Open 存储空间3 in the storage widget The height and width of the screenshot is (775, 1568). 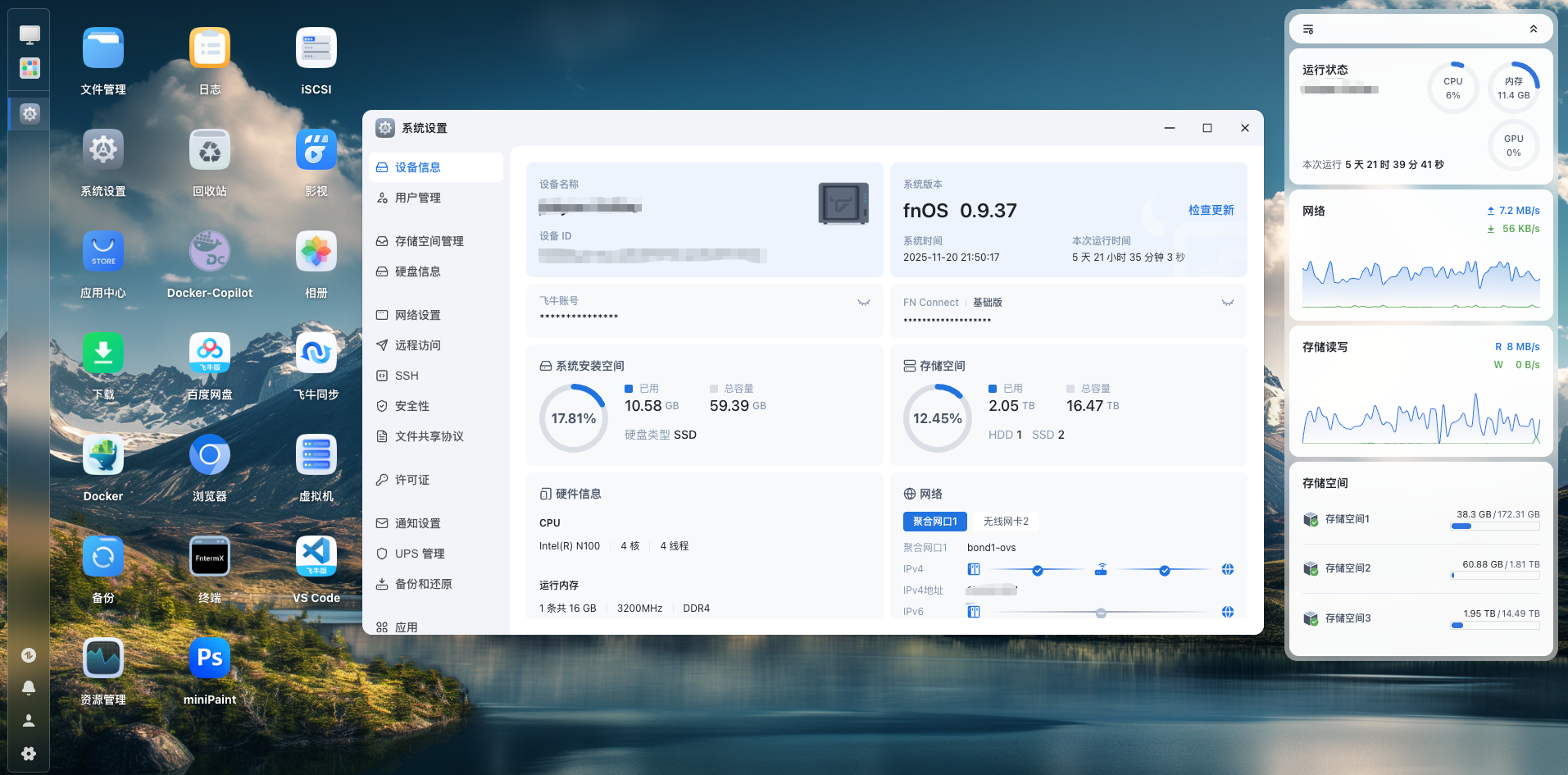[1421, 618]
